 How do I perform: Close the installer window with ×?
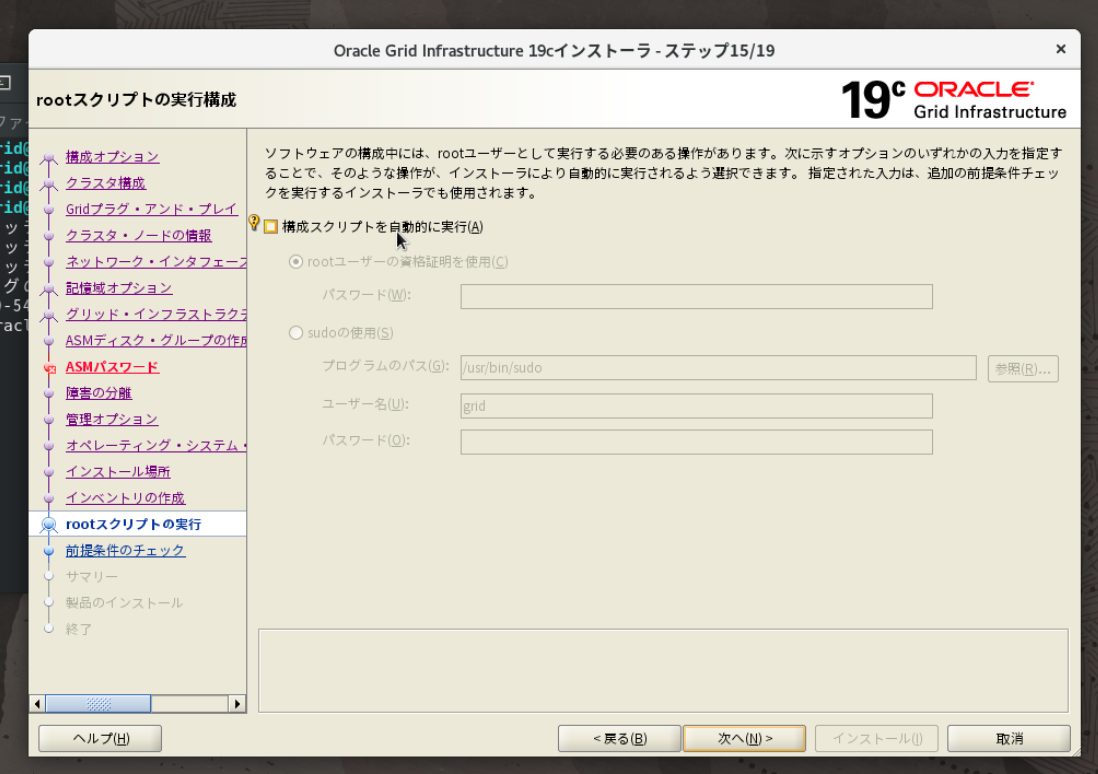click(1060, 49)
